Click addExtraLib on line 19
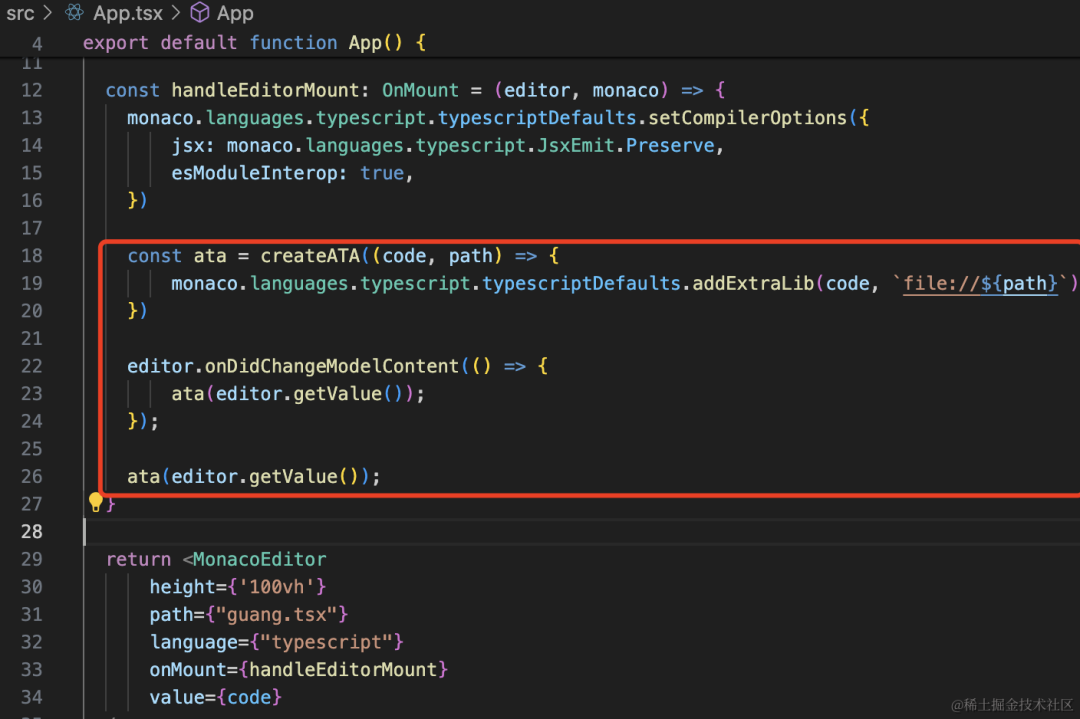The width and height of the screenshot is (1080, 719). [x=754, y=284]
